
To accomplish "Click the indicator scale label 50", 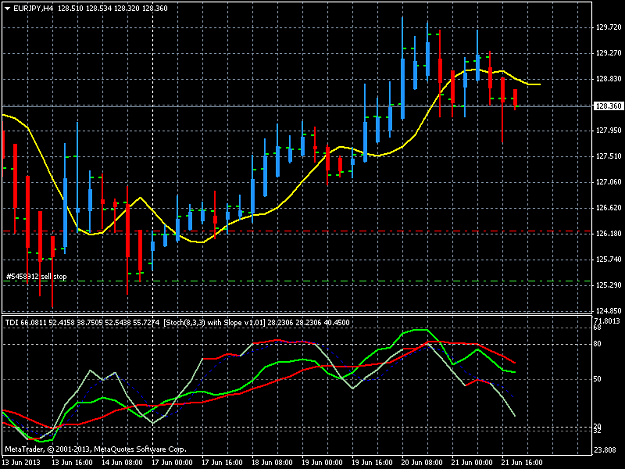I will pos(597,379).
